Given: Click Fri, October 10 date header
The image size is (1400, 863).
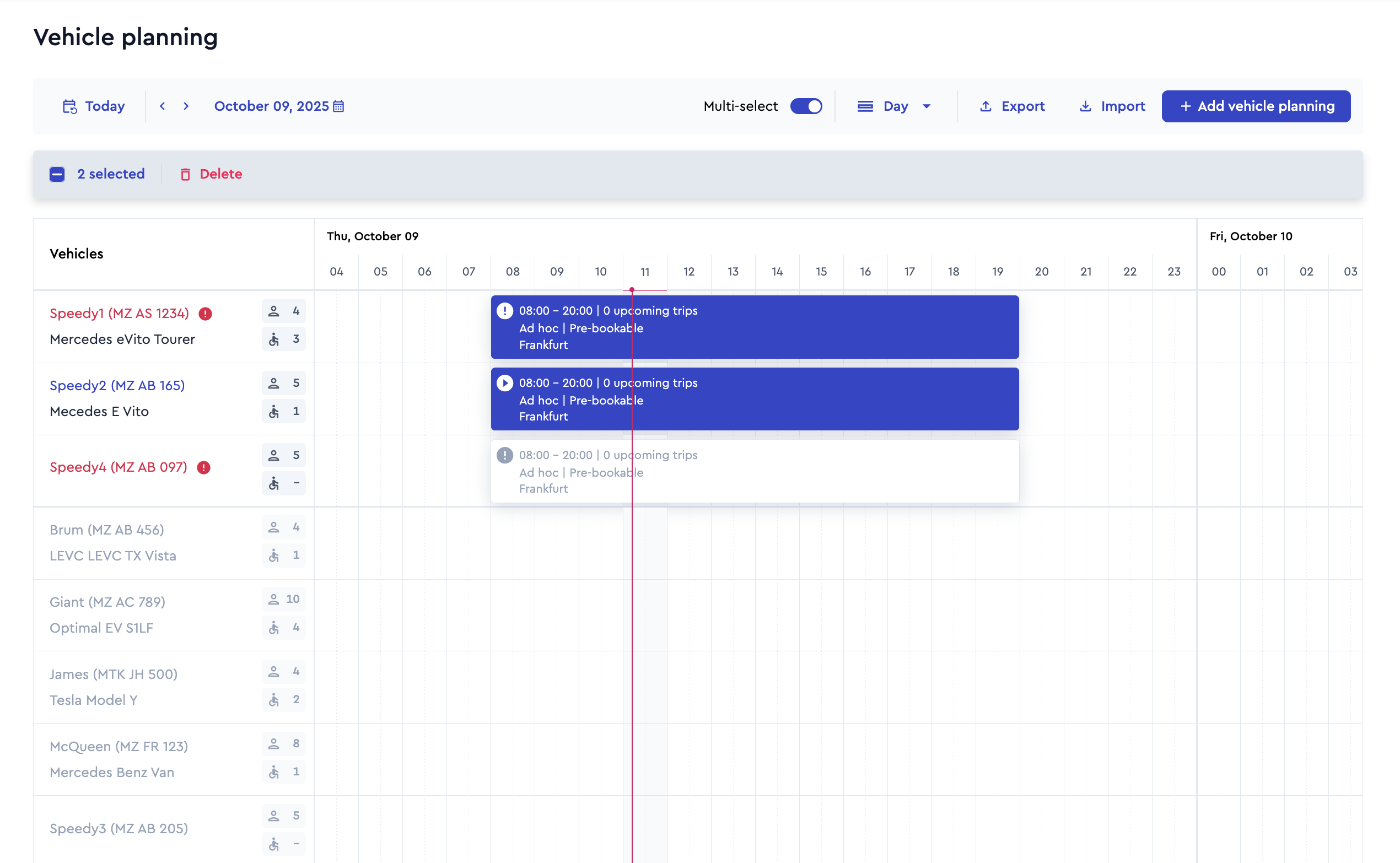Looking at the screenshot, I should pyautogui.click(x=1251, y=236).
